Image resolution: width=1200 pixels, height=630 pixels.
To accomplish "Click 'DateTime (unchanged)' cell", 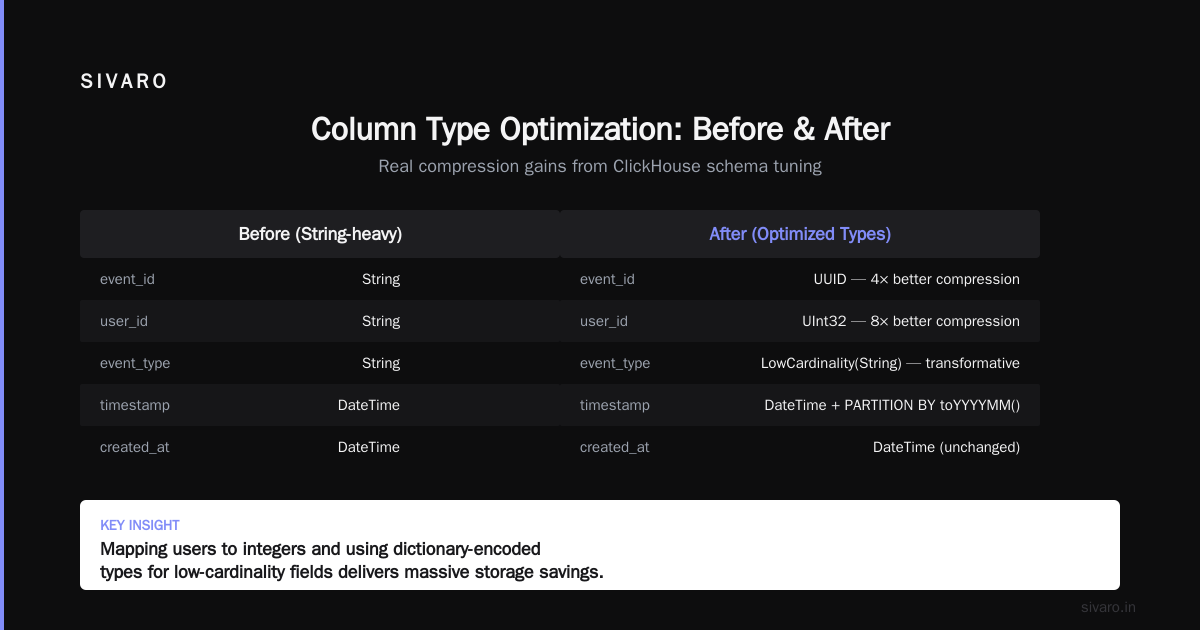I will pyautogui.click(x=946, y=447).
